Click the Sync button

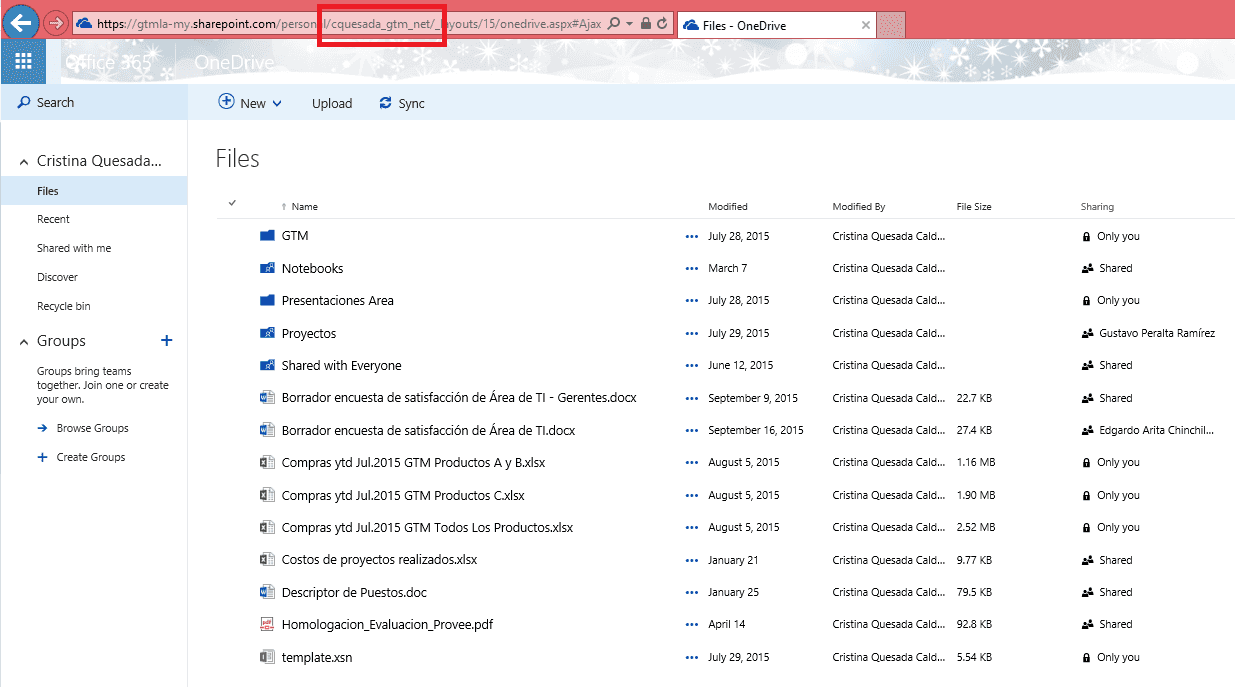[402, 103]
